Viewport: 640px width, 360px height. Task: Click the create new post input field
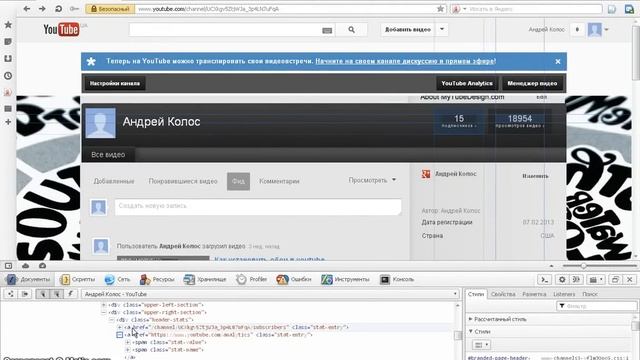(x=258, y=207)
